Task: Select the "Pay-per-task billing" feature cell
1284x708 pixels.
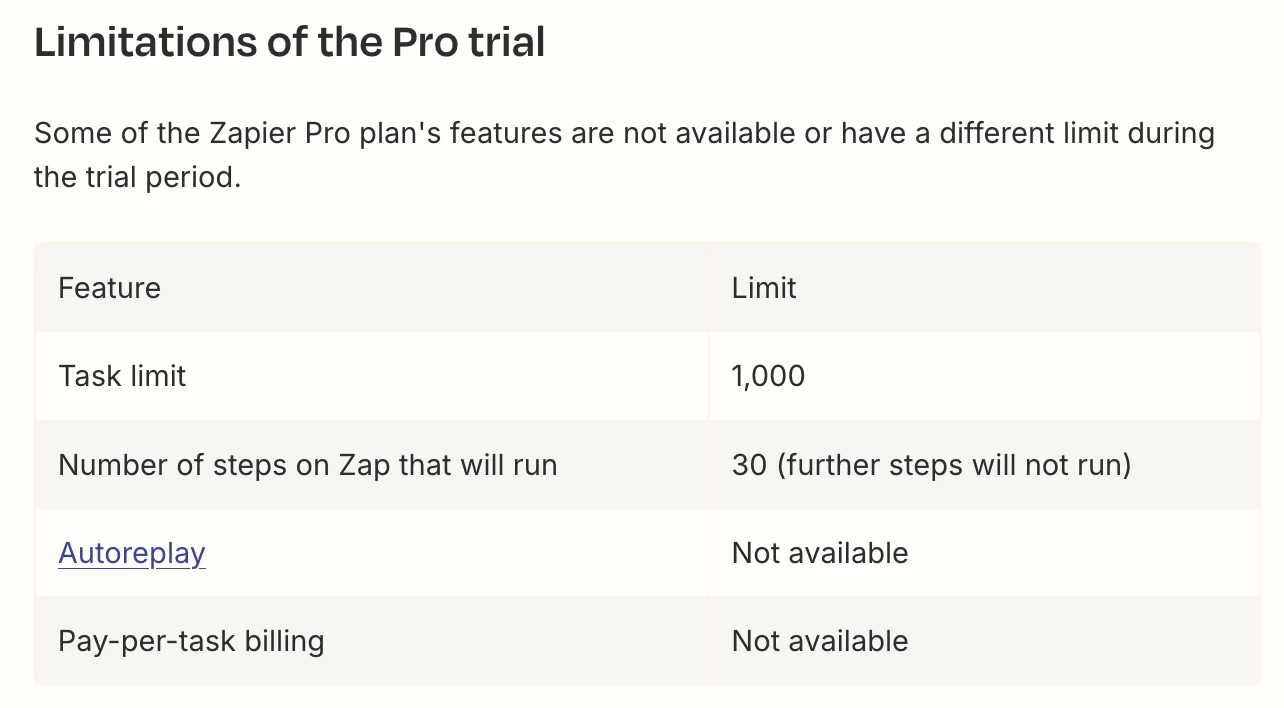Action: 191,641
